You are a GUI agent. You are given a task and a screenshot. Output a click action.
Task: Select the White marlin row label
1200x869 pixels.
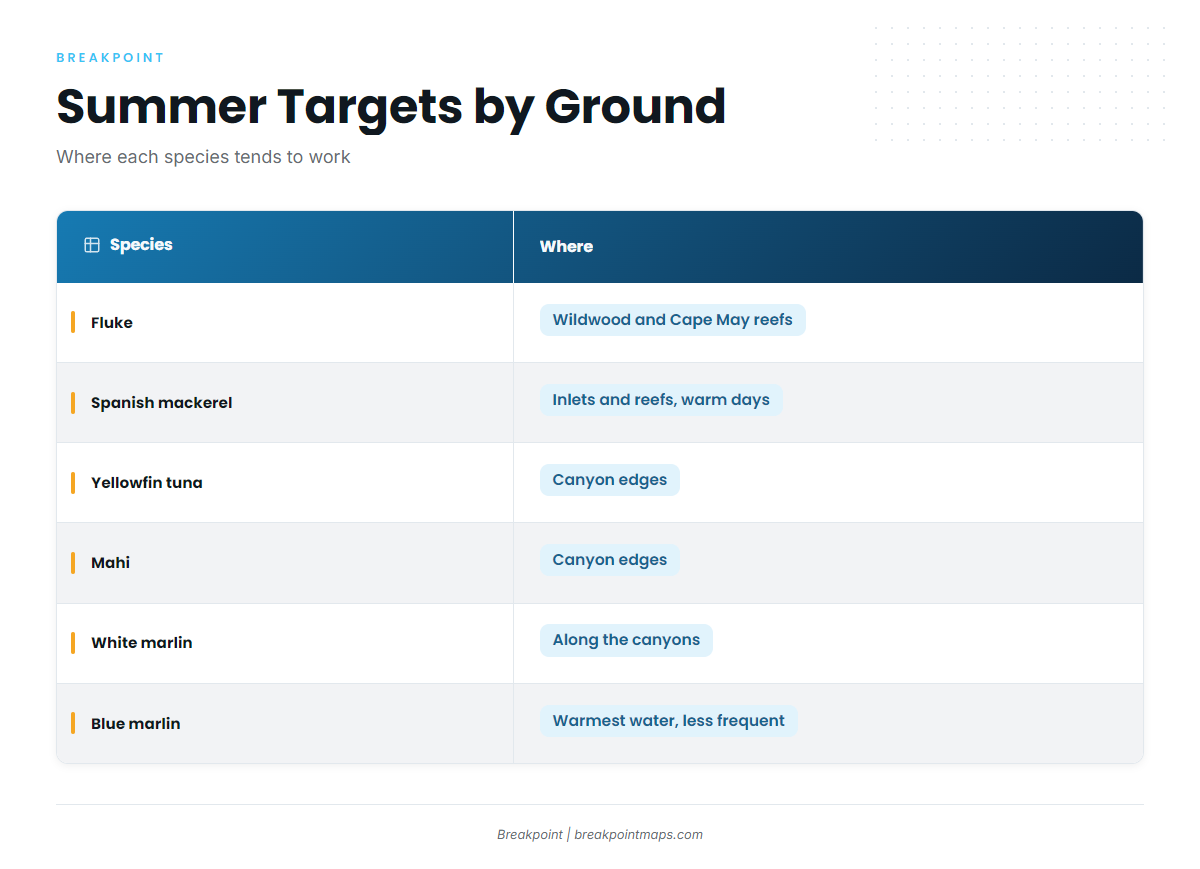141,643
